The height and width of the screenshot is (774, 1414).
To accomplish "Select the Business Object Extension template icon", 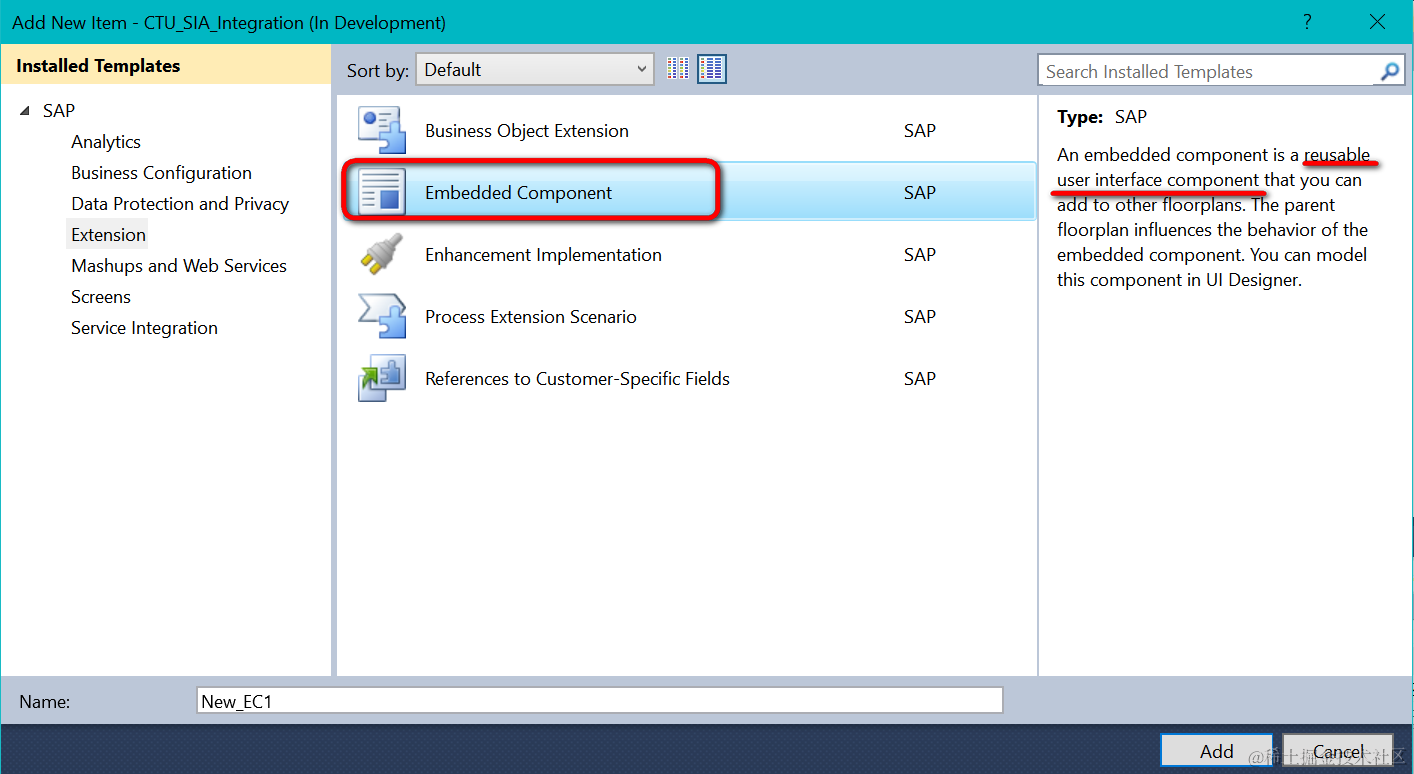I will tap(382, 130).
